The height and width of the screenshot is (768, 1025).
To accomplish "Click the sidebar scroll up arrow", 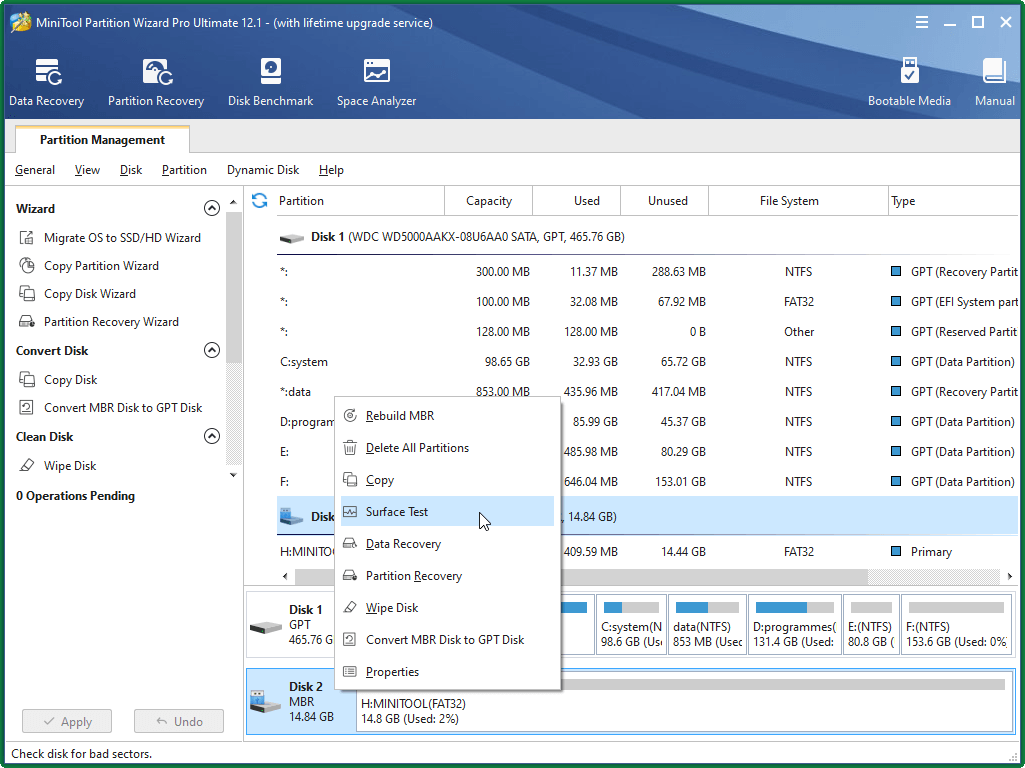I will [233, 203].
